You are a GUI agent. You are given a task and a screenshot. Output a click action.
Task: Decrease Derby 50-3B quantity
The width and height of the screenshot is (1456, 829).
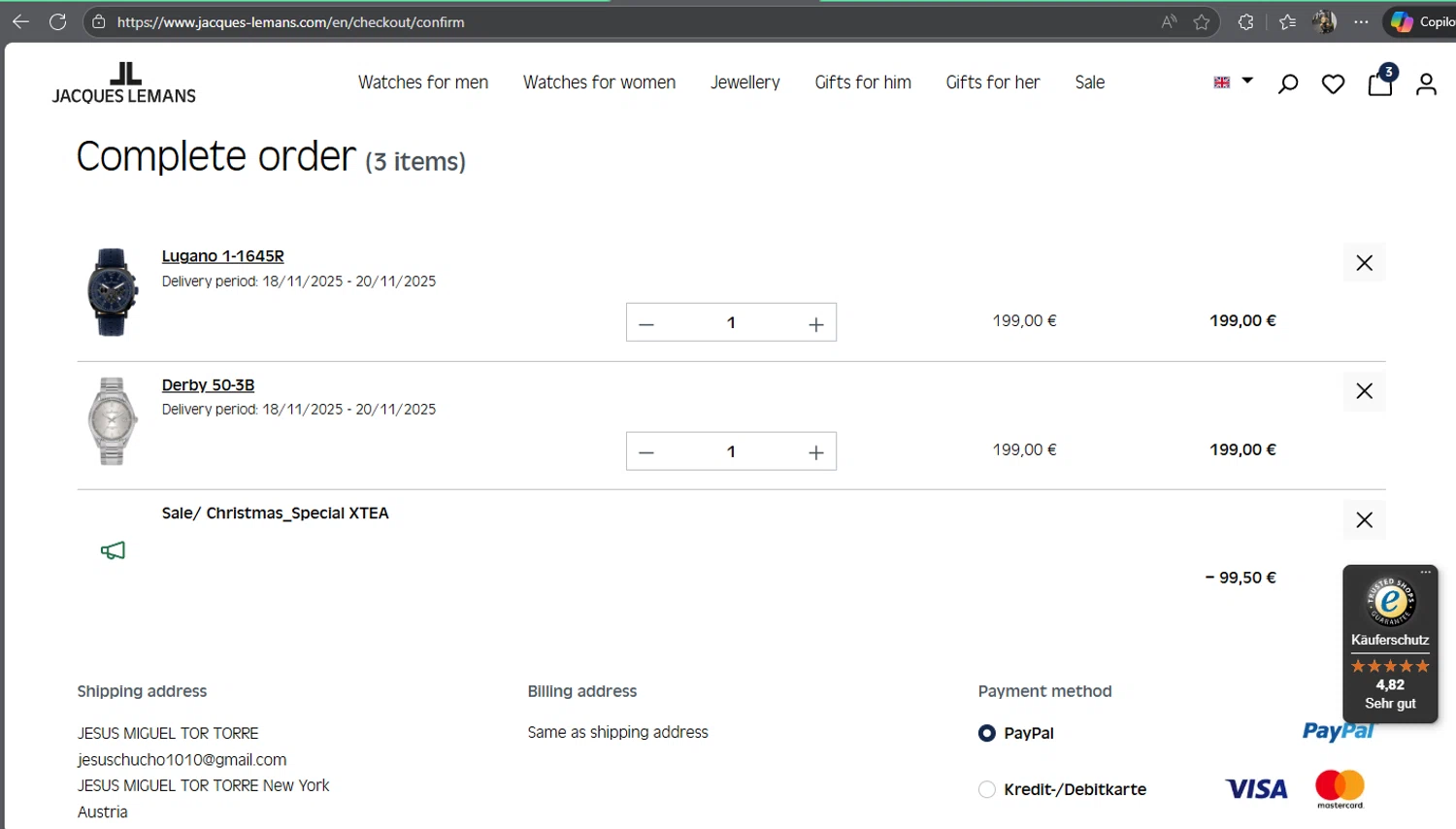(646, 452)
